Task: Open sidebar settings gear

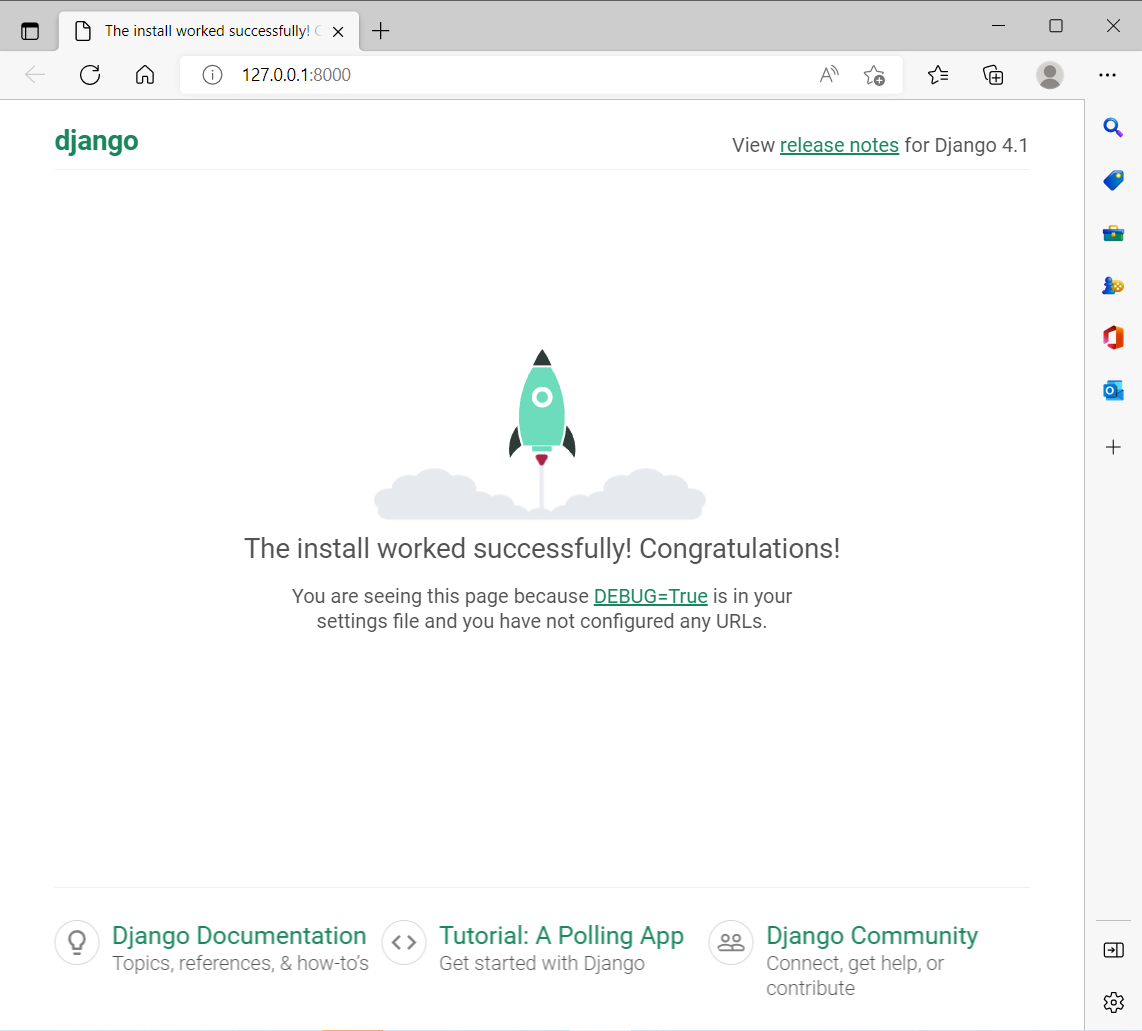Action: point(1113,1003)
